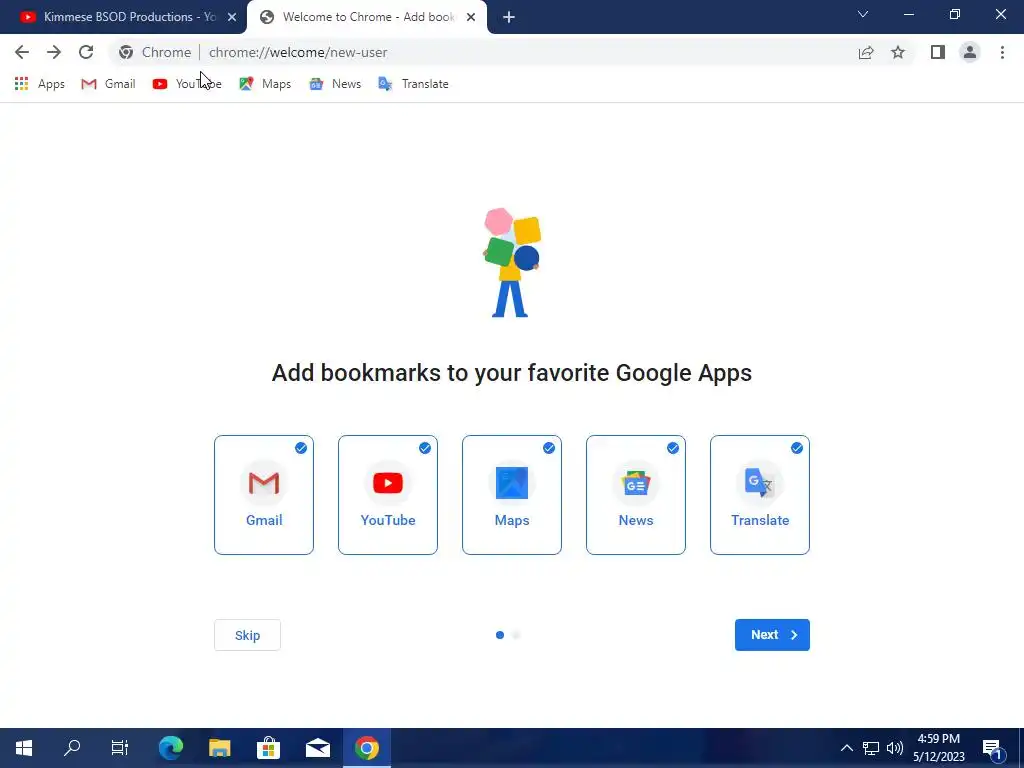Open the Translate bookmark in bookmarks bar

tap(413, 84)
